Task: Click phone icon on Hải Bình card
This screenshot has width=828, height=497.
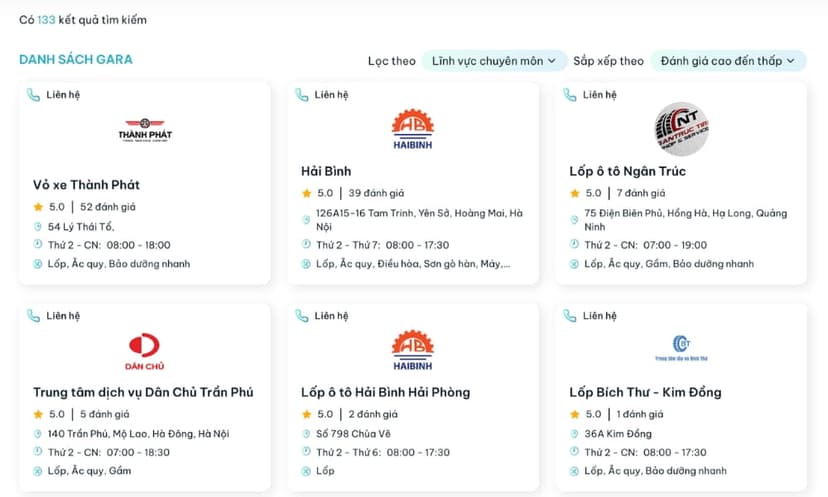Action: [x=302, y=95]
